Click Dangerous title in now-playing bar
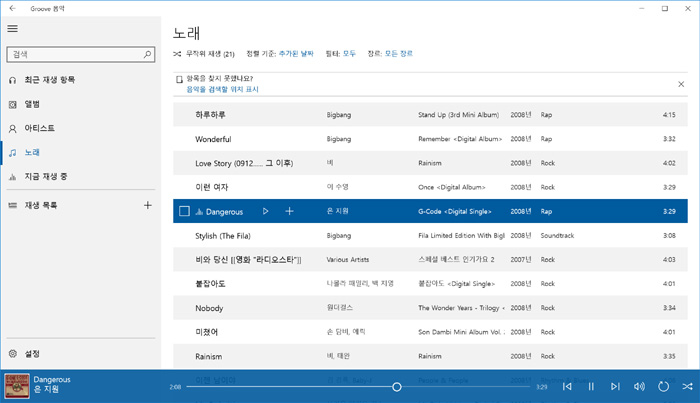The width and height of the screenshot is (700, 403). point(52,379)
